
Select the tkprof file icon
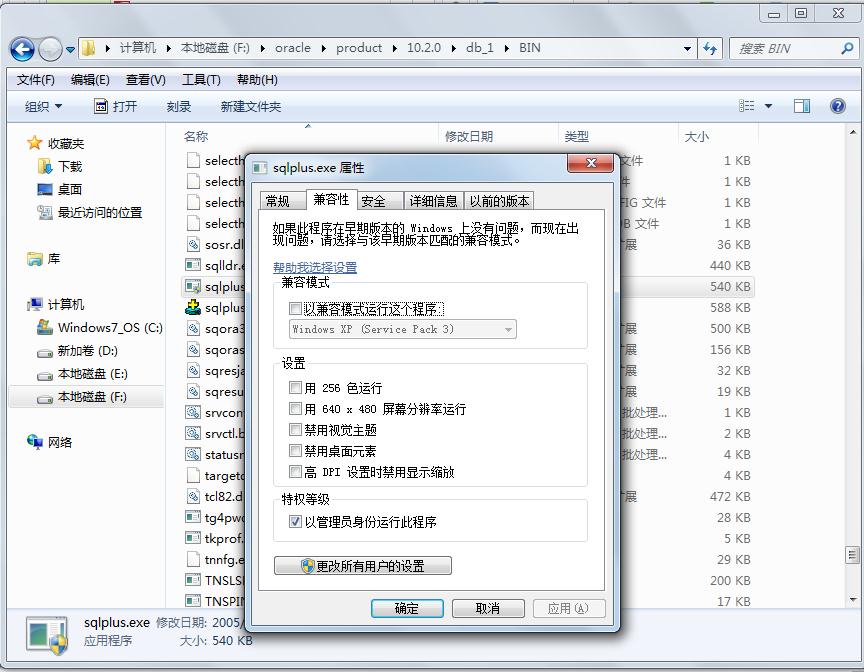click(x=193, y=538)
